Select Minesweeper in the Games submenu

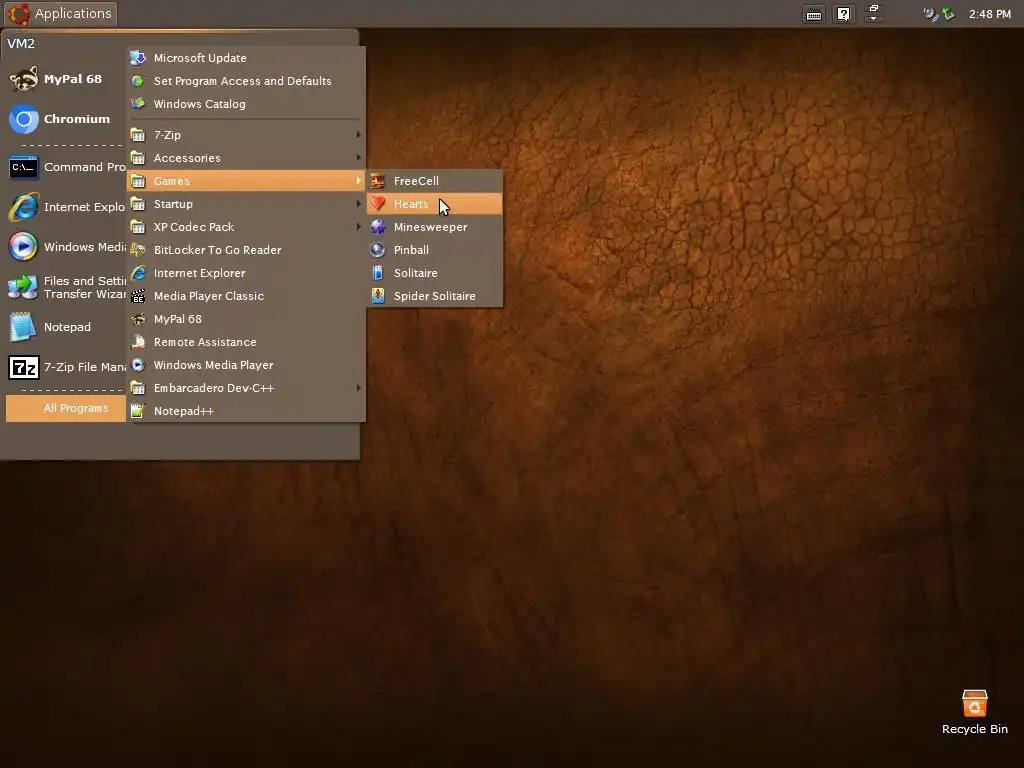click(434, 227)
